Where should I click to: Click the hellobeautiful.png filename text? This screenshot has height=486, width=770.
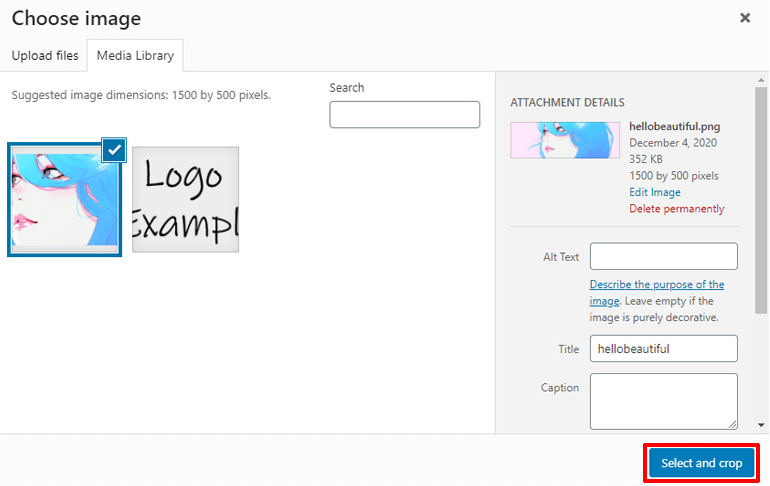[x=674, y=127]
